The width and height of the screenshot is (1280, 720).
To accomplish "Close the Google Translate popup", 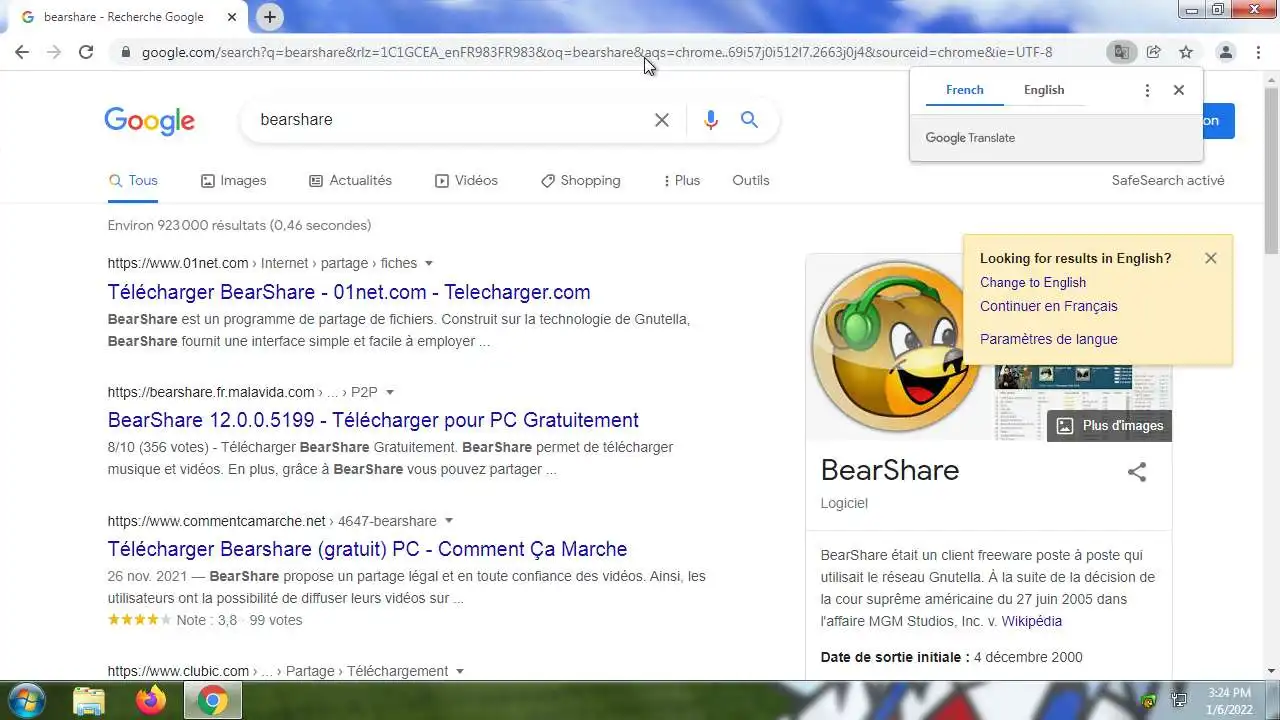I will [1179, 90].
